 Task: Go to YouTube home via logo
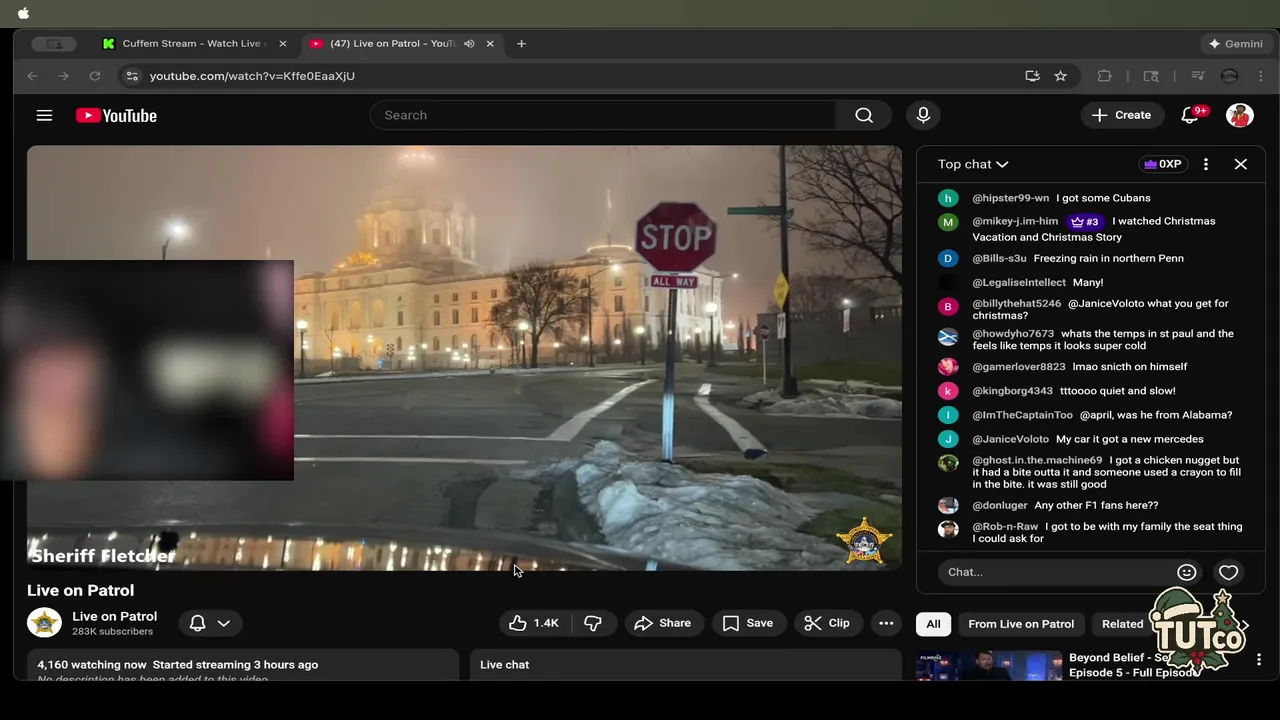tap(116, 115)
